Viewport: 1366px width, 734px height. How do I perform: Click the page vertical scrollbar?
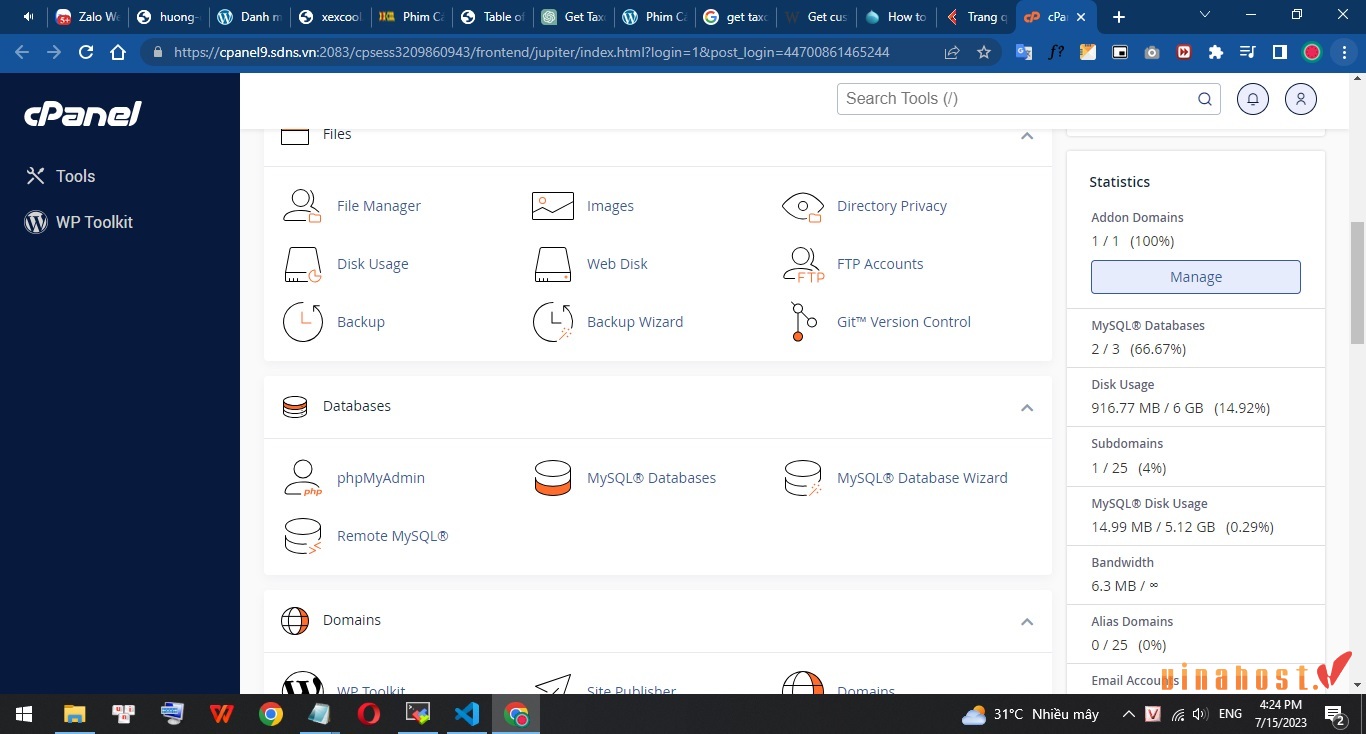coord(1357,282)
